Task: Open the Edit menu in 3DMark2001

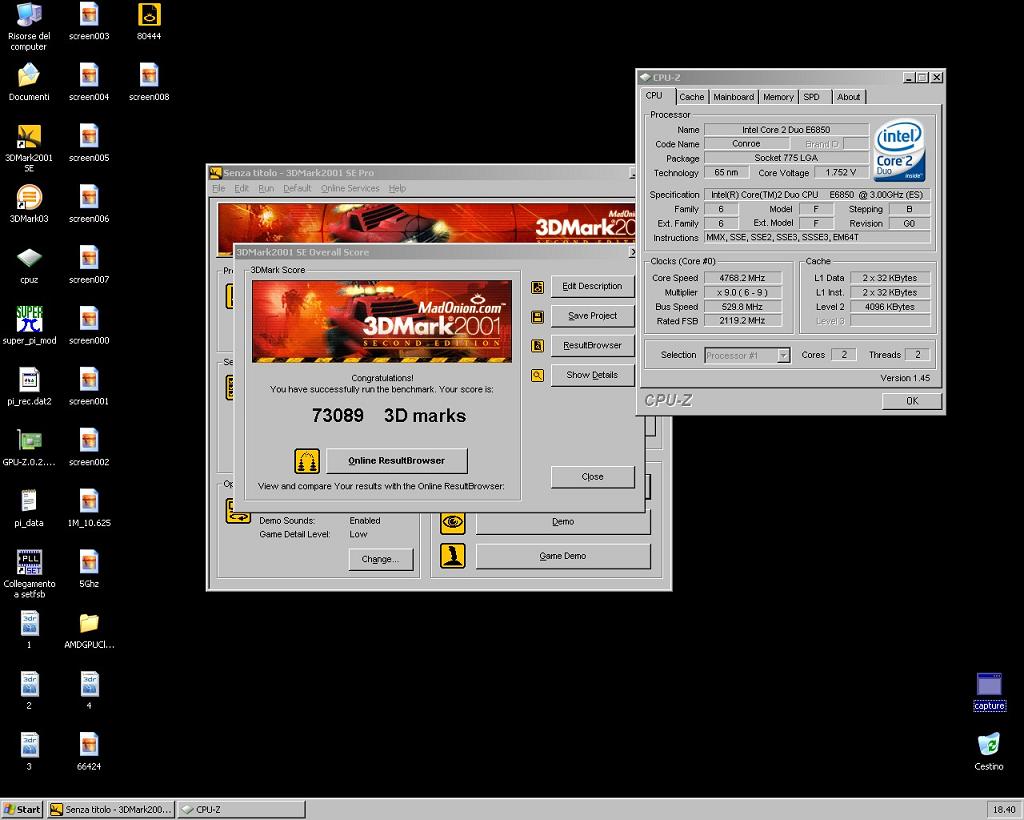Action: coord(242,188)
